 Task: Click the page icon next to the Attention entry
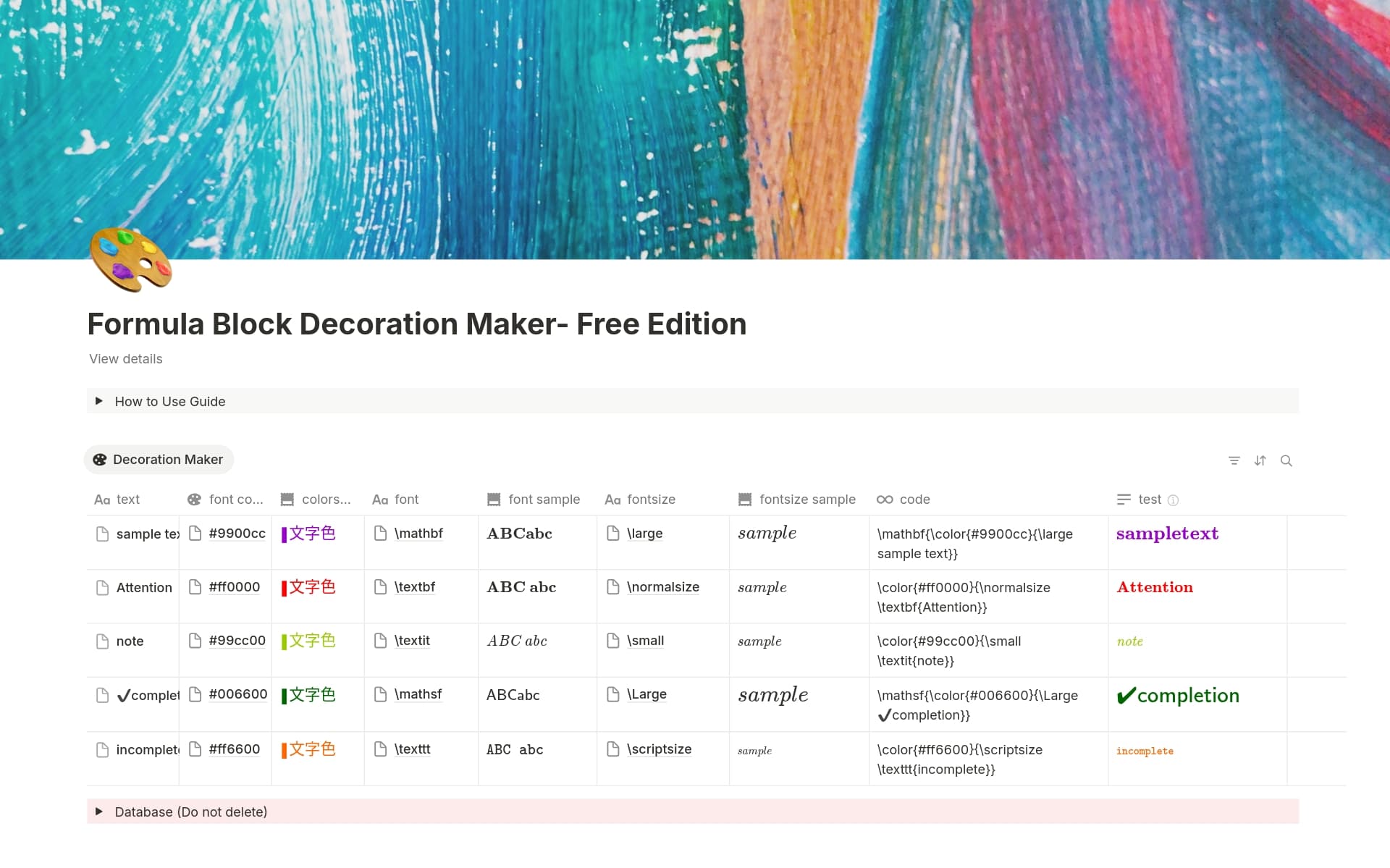click(103, 587)
